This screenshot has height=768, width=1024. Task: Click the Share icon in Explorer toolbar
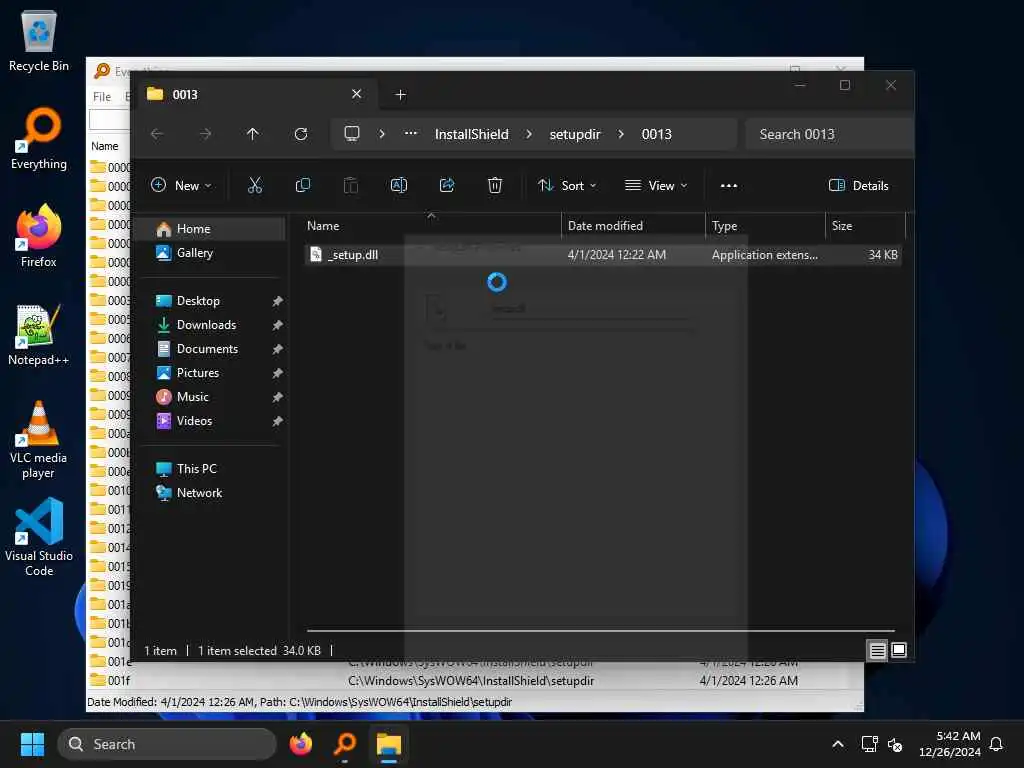pyautogui.click(x=447, y=185)
